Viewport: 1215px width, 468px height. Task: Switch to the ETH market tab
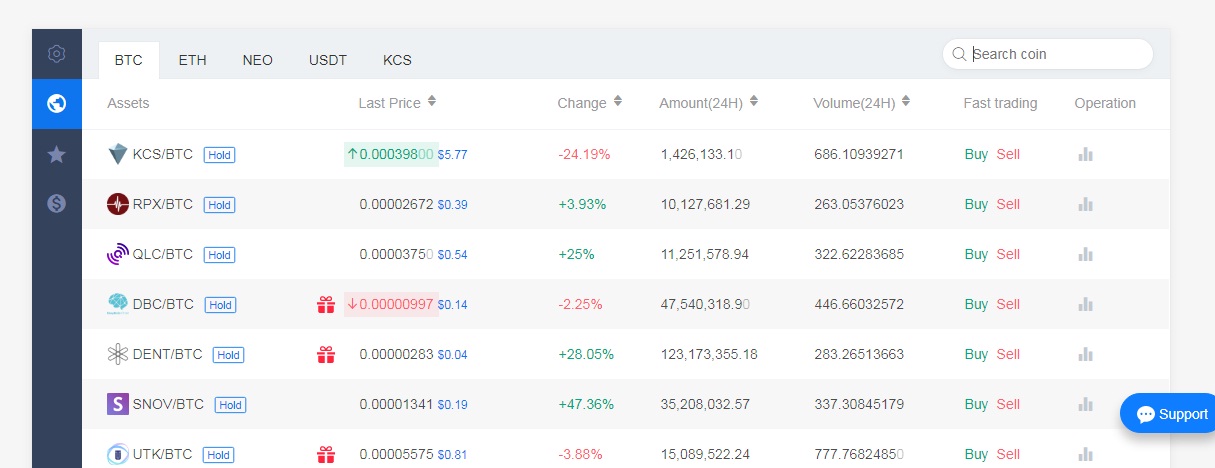[x=193, y=60]
